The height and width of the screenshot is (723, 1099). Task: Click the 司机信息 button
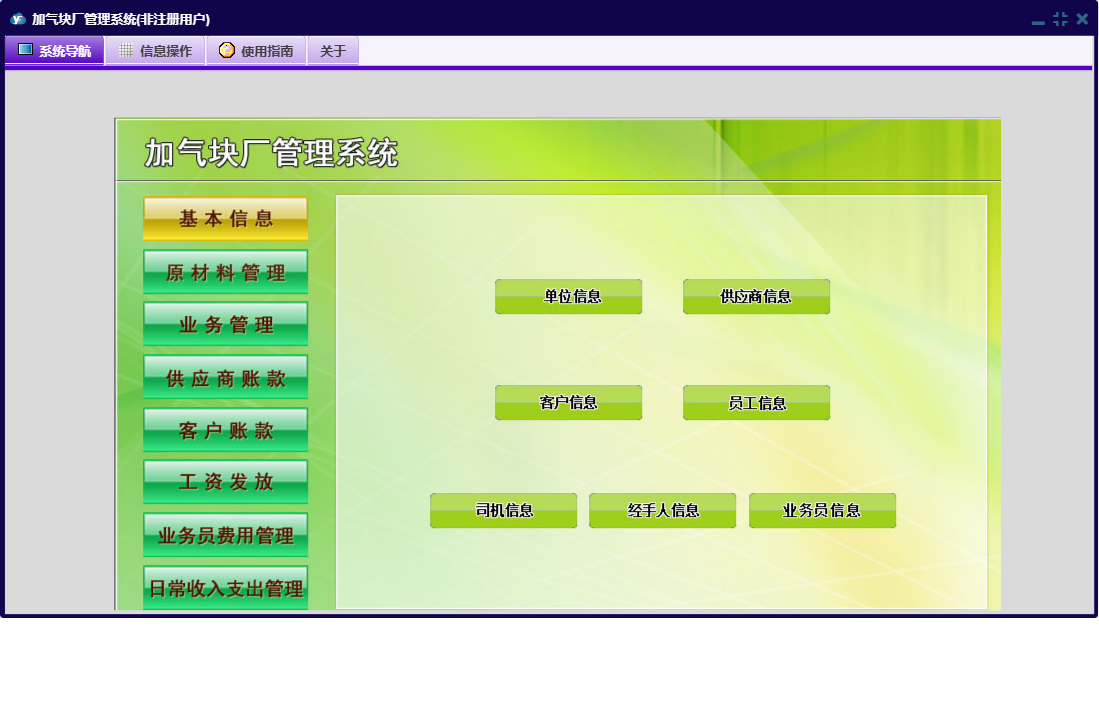click(x=503, y=511)
